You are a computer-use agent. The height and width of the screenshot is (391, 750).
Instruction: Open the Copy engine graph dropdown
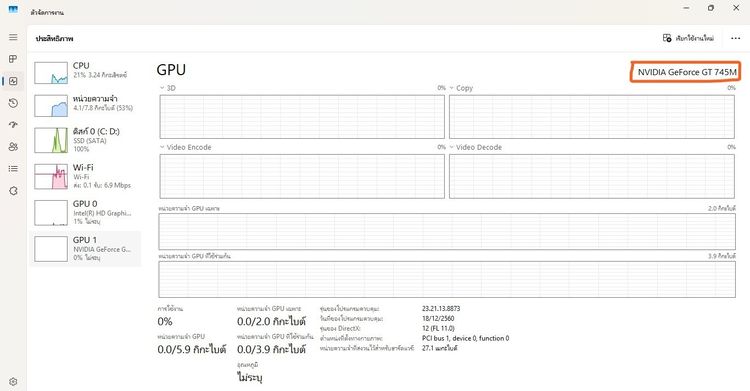(x=461, y=88)
